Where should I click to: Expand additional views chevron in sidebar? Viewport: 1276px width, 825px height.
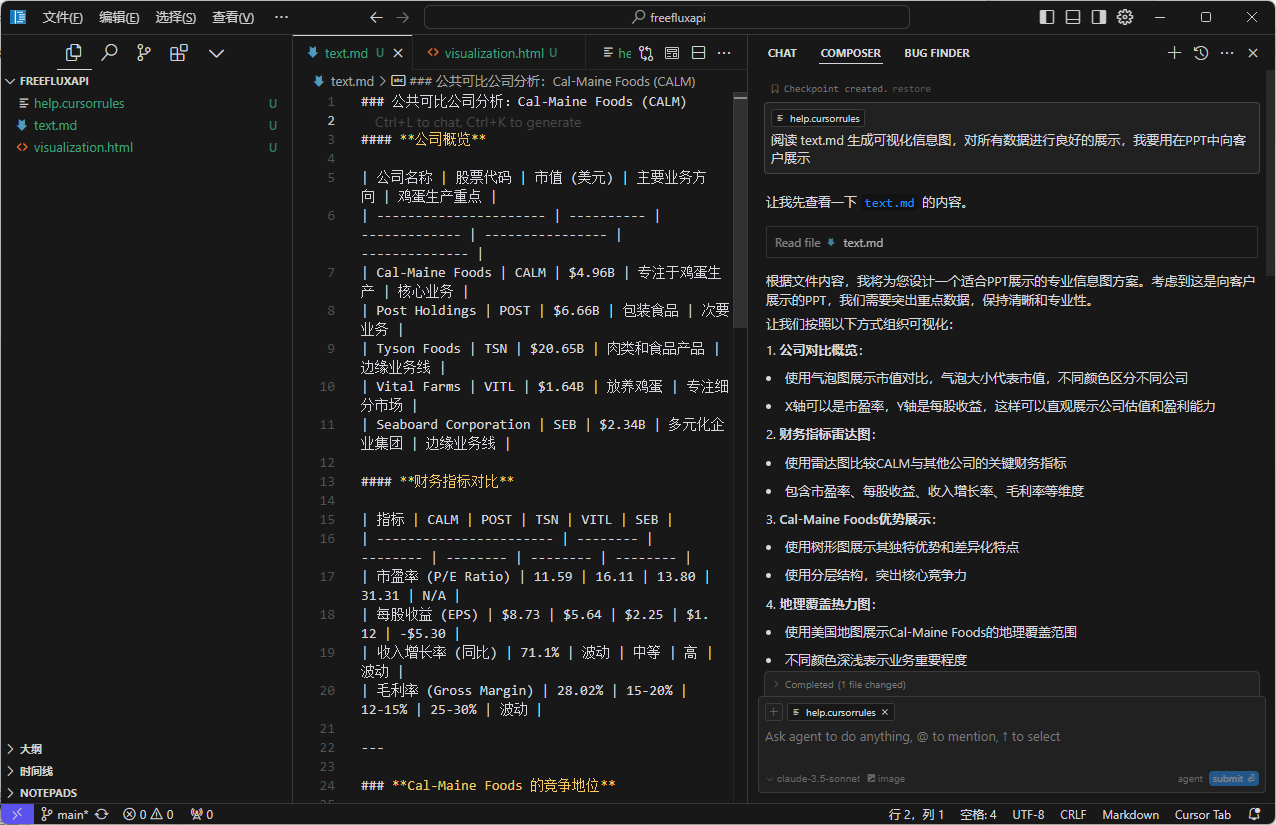click(216, 53)
